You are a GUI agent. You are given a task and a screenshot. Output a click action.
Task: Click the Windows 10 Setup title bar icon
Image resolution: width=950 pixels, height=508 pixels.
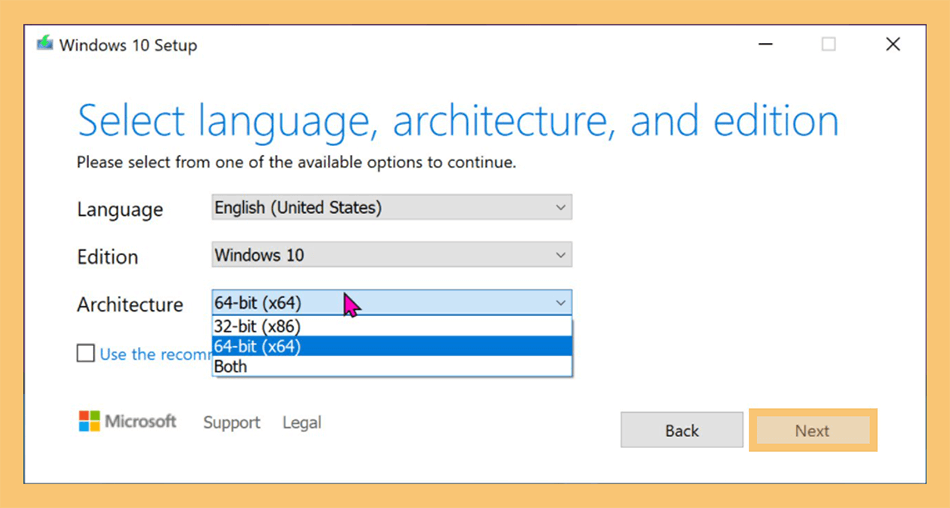45,44
